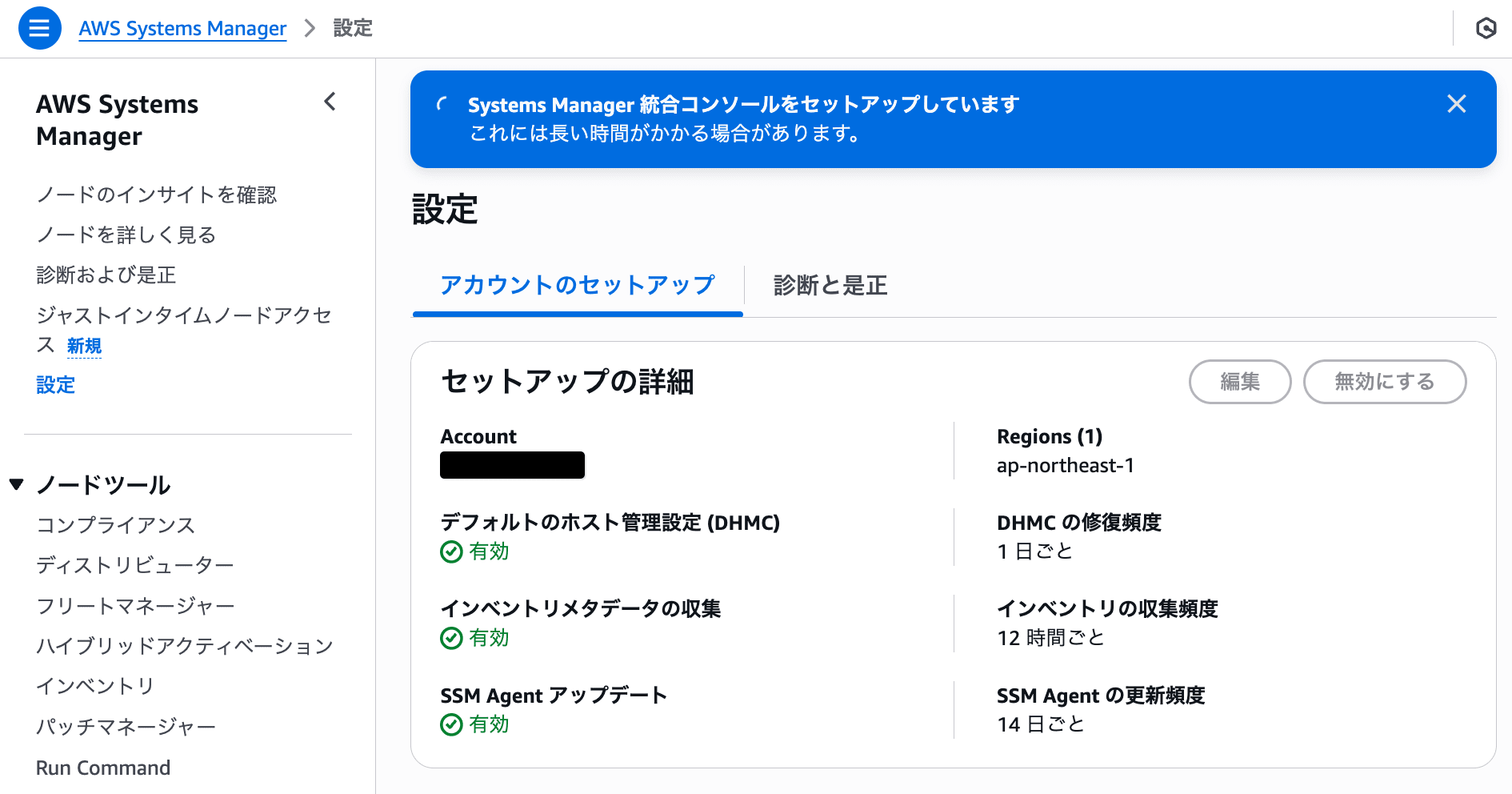The height and width of the screenshot is (794, 1512).
Task: Click the セットアップの詳細 heading
Action: (x=567, y=382)
